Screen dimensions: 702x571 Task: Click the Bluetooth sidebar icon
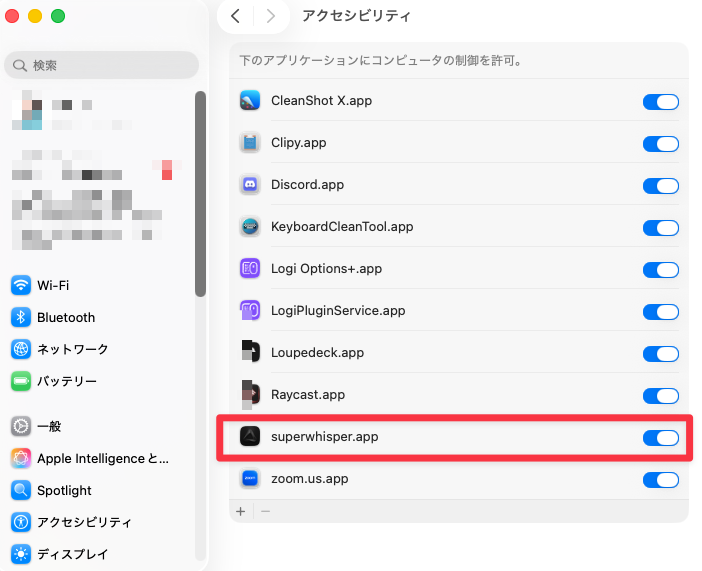tap(21, 317)
